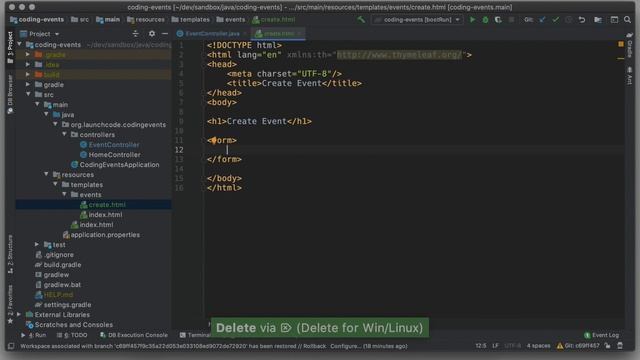Open the Project Structure folder icon

[x=598, y=20]
